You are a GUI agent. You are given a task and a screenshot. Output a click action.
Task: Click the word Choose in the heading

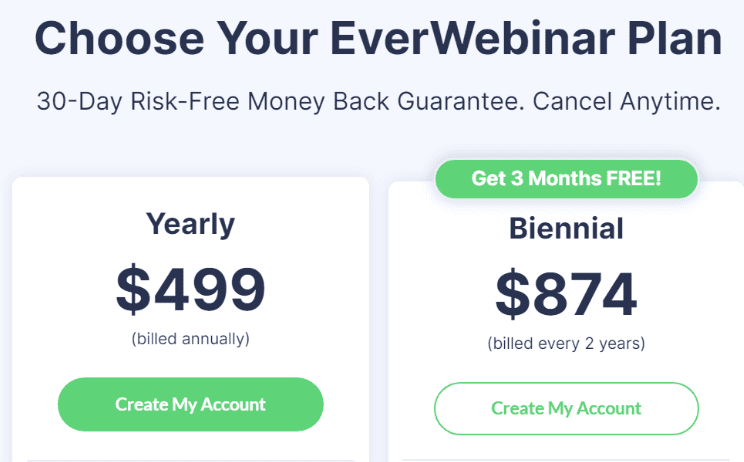click(112, 38)
